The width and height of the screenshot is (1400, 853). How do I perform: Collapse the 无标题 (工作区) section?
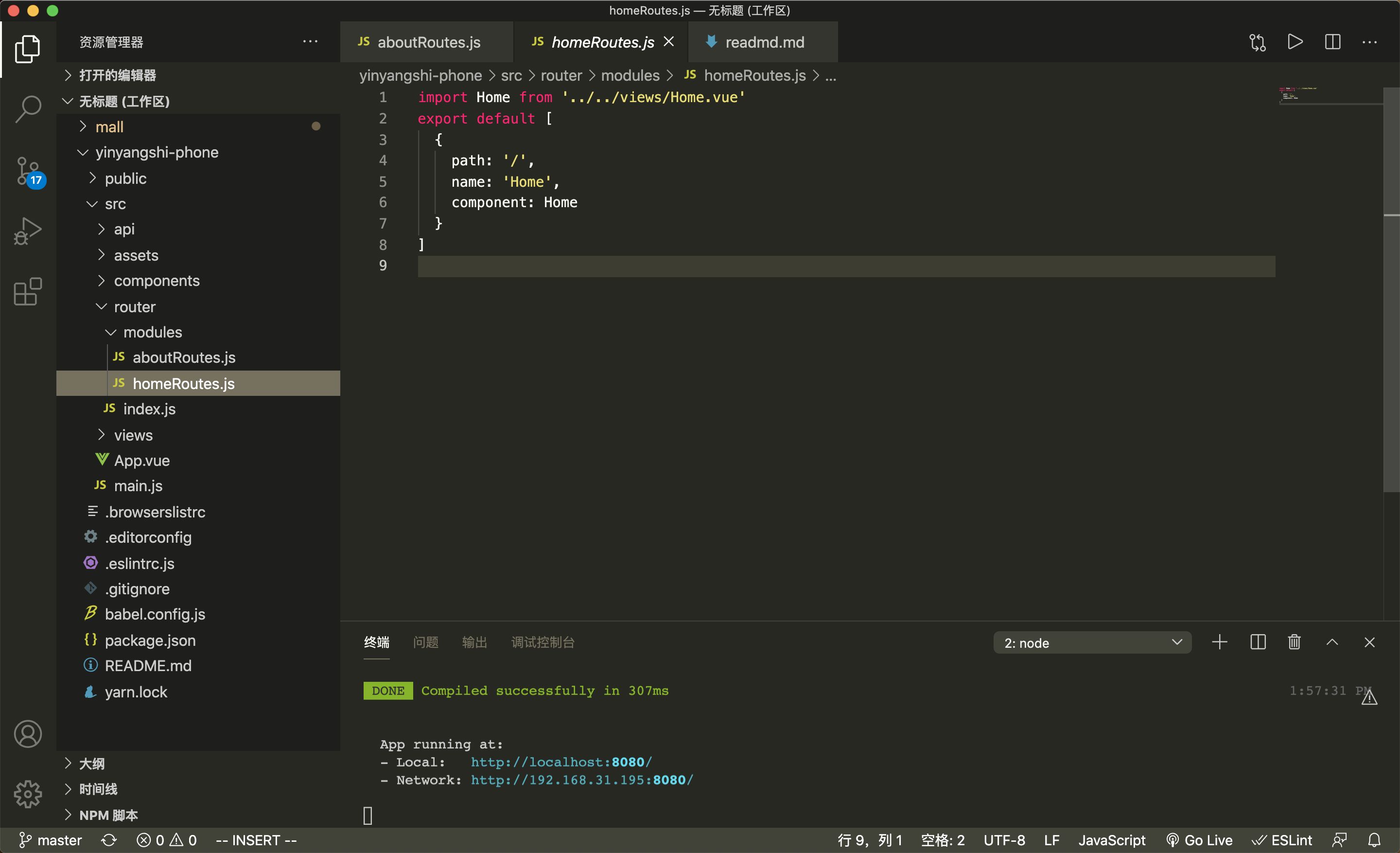point(198,101)
